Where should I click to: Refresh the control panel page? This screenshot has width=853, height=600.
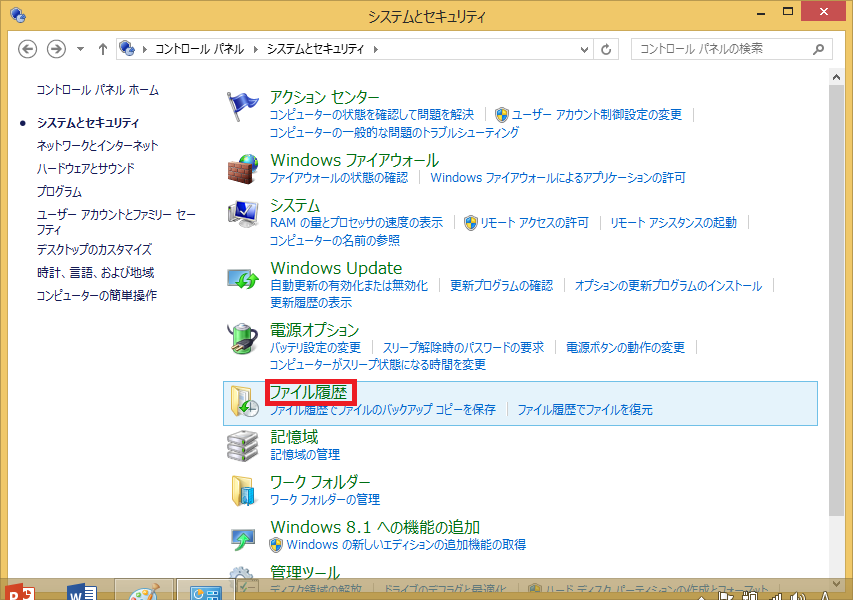(606, 50)
